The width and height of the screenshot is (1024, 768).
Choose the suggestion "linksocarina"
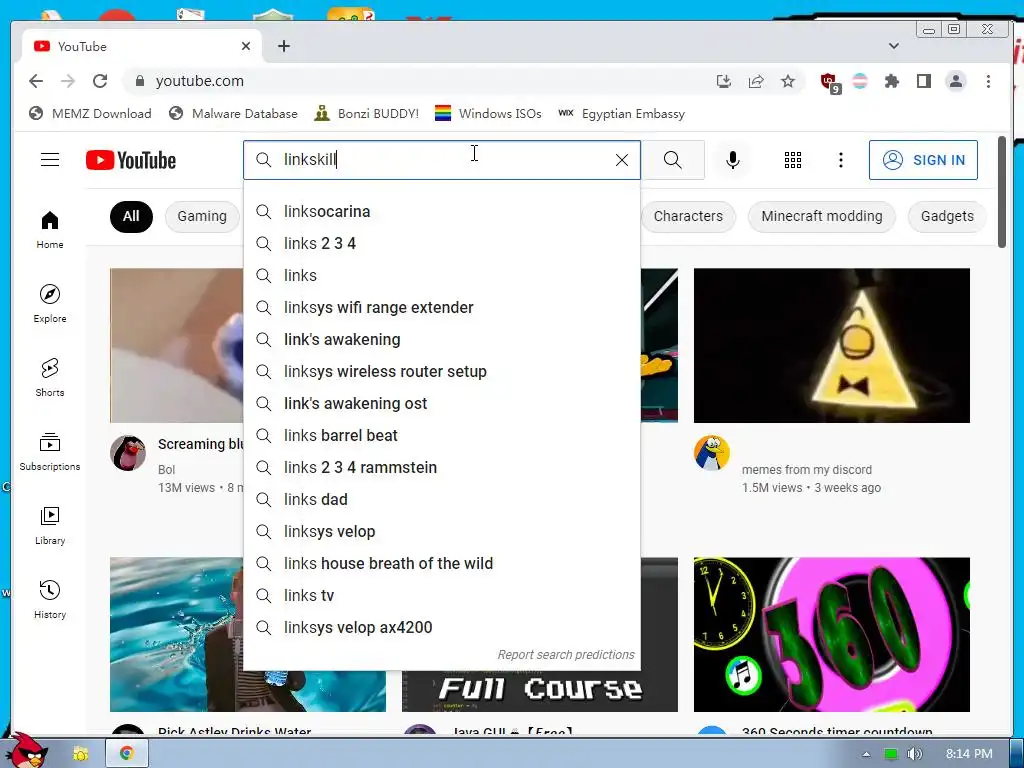click(x=442, y=212)
